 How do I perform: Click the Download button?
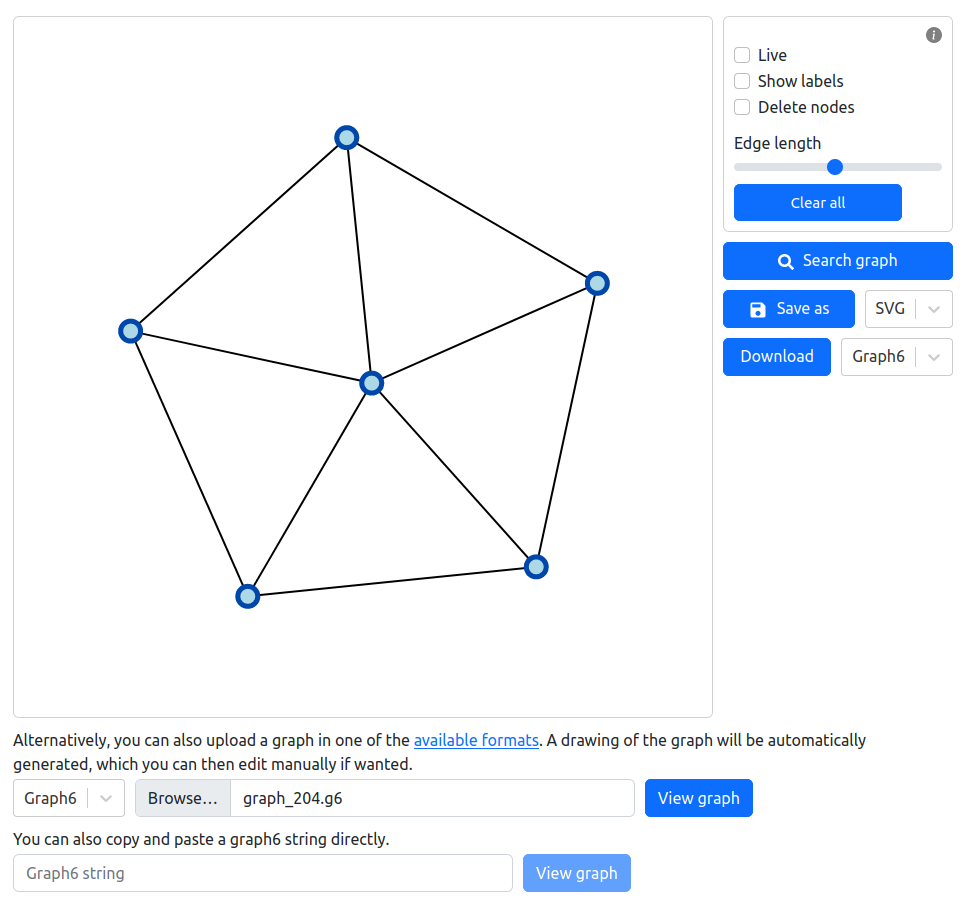[776, 357]
